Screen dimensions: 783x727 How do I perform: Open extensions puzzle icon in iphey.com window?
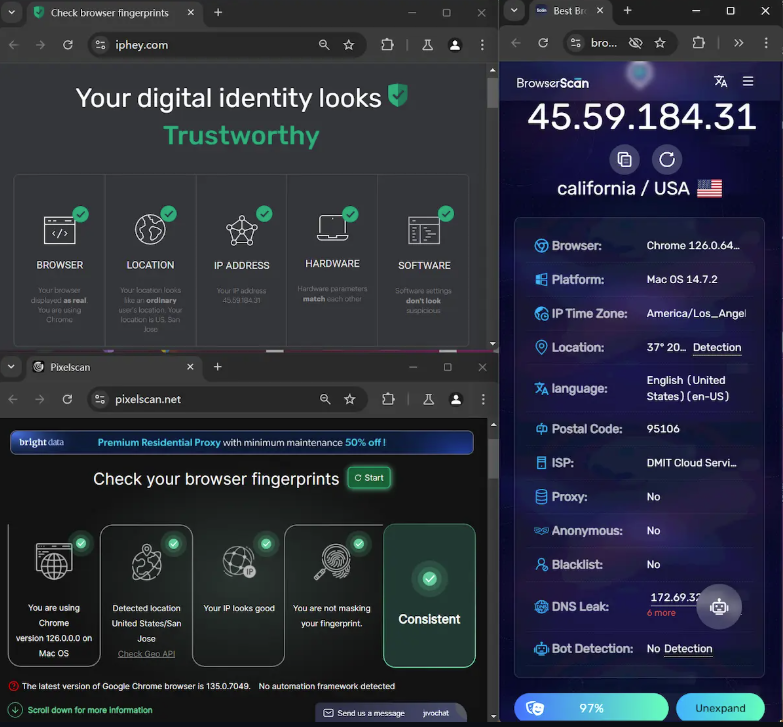pos(388,45)
